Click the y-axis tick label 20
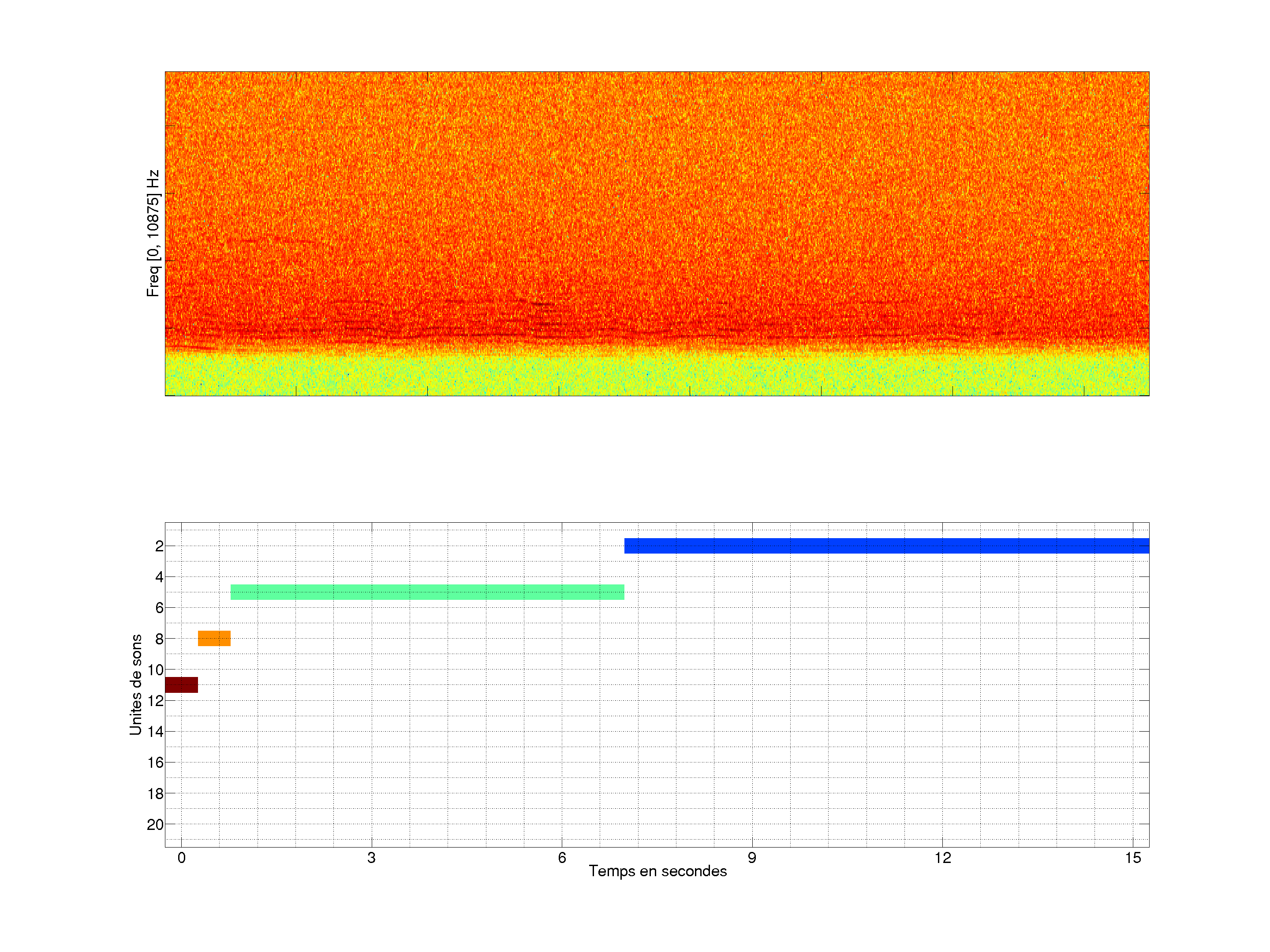Image resolution: width=1270 pixels, height=952 pixels. [155, 825]
